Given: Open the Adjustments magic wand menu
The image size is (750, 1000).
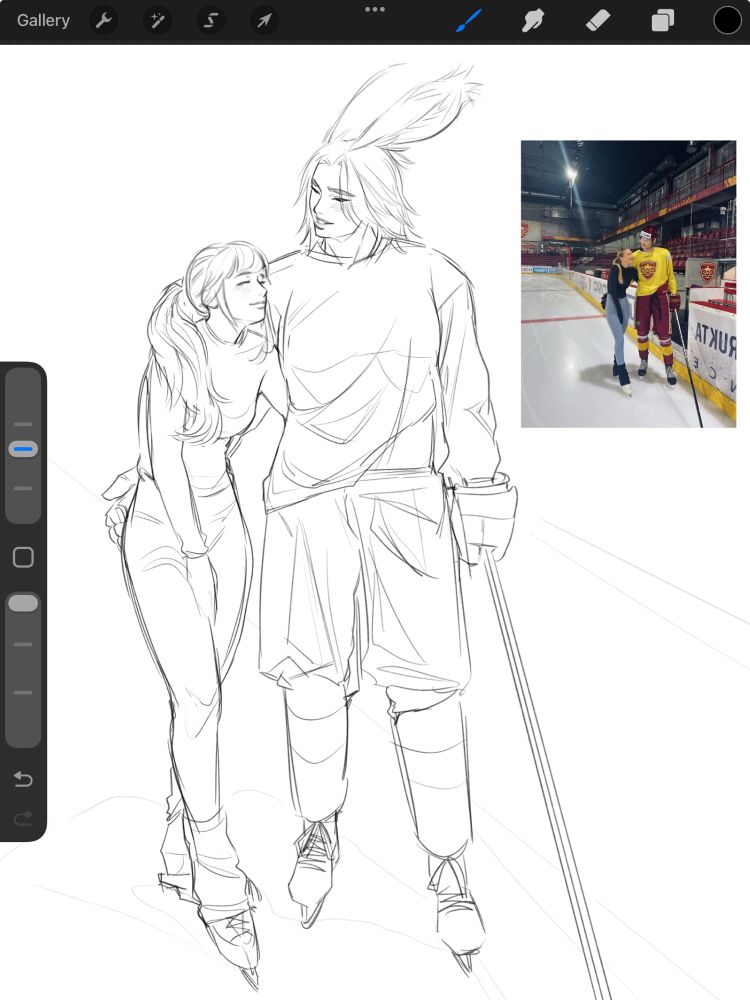Looking at the screenshot, I should click(x=157, y=20).
